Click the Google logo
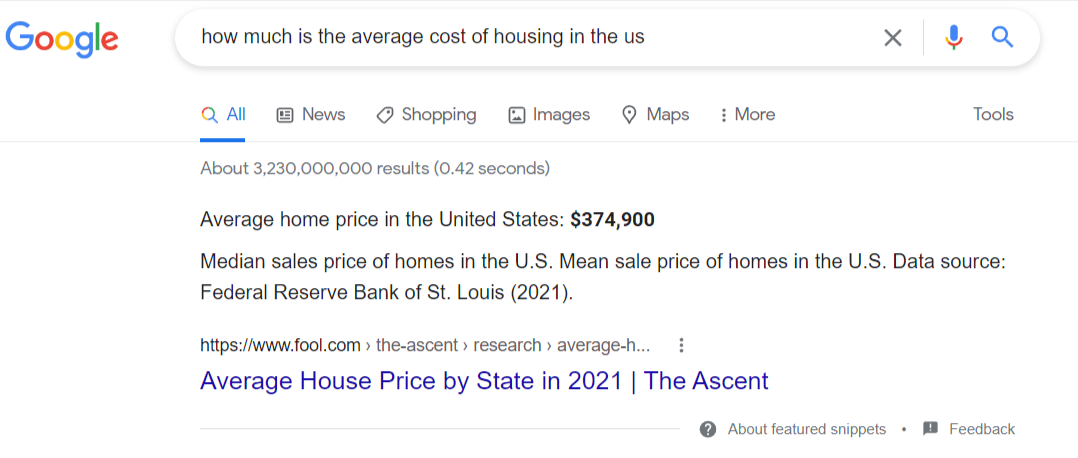The width and height of the screenshot is (1078, 458). click(x=62, y=38)
